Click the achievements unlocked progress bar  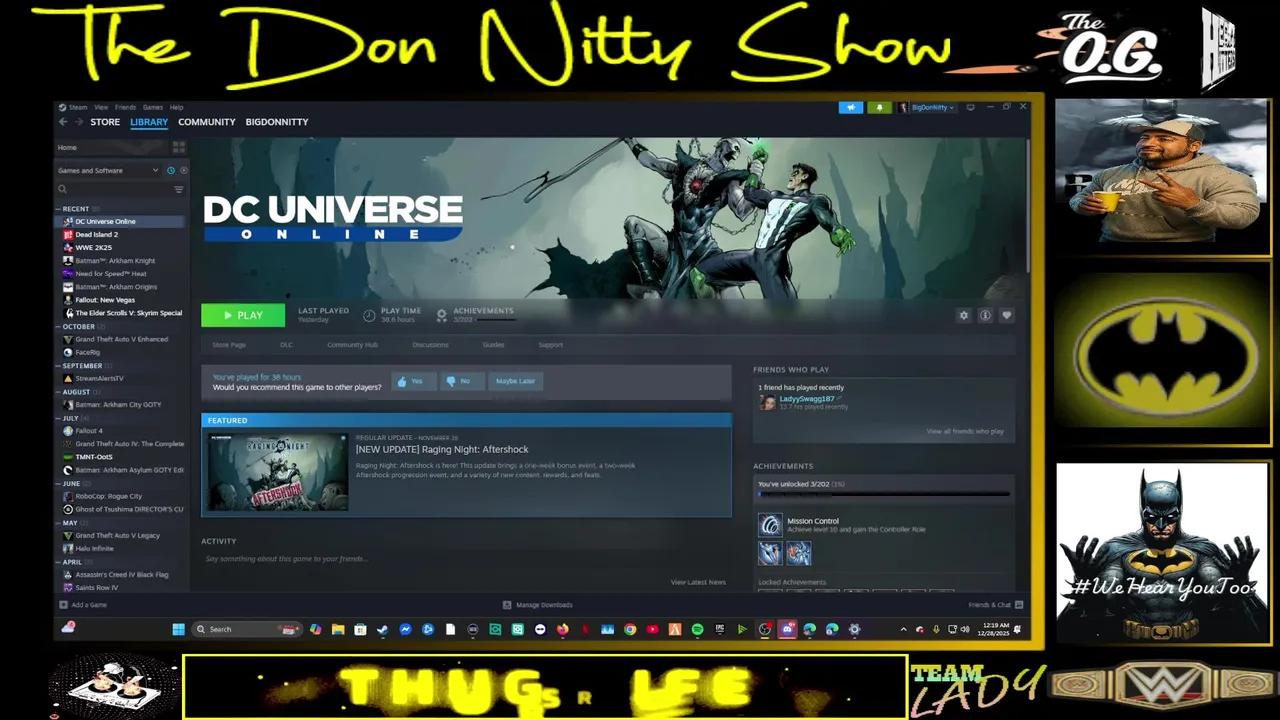884,494
